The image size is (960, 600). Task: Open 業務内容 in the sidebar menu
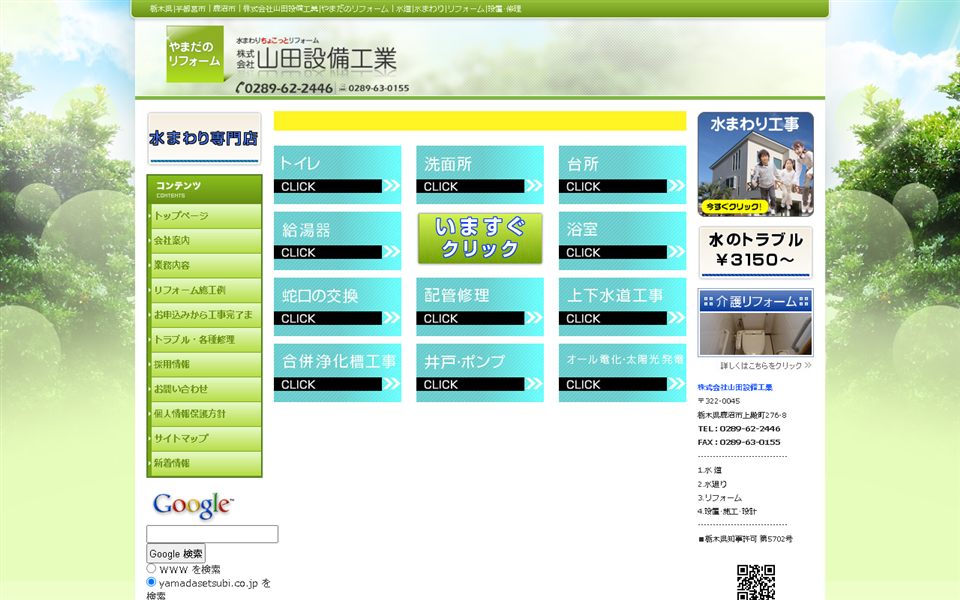tap(205, 265)
